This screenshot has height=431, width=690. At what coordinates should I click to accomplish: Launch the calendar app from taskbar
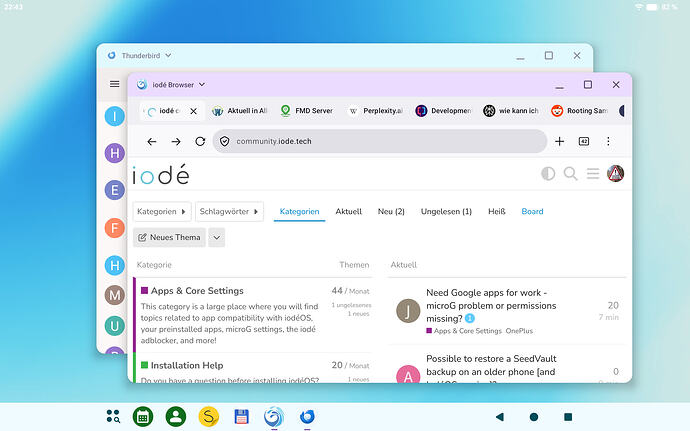point(143,416)
